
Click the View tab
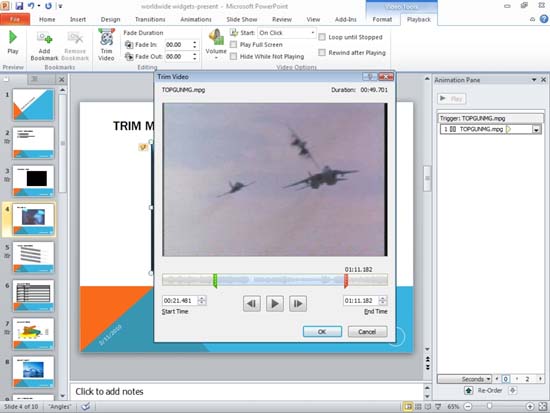pyautogui.click(x=313, y=19)
